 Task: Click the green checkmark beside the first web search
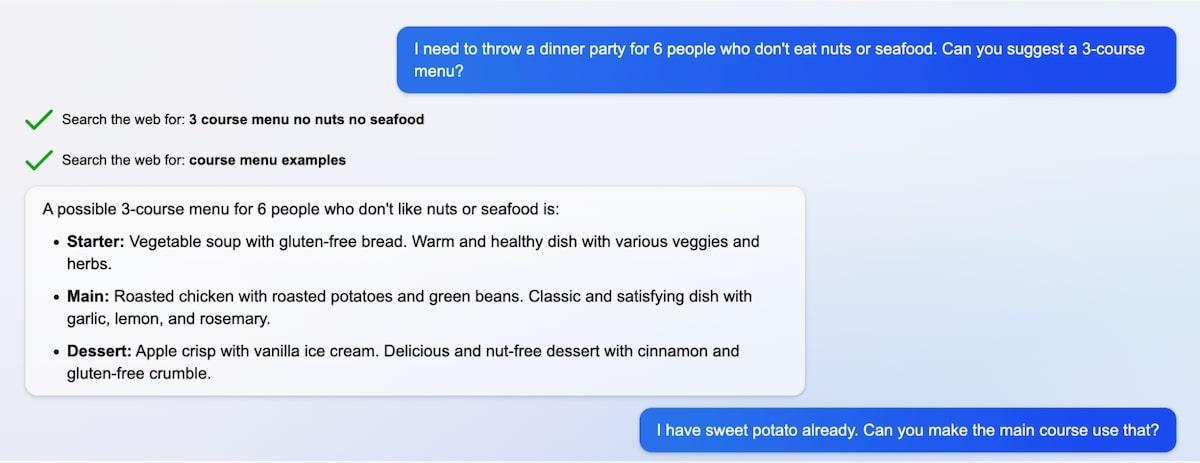pos(39,120)
